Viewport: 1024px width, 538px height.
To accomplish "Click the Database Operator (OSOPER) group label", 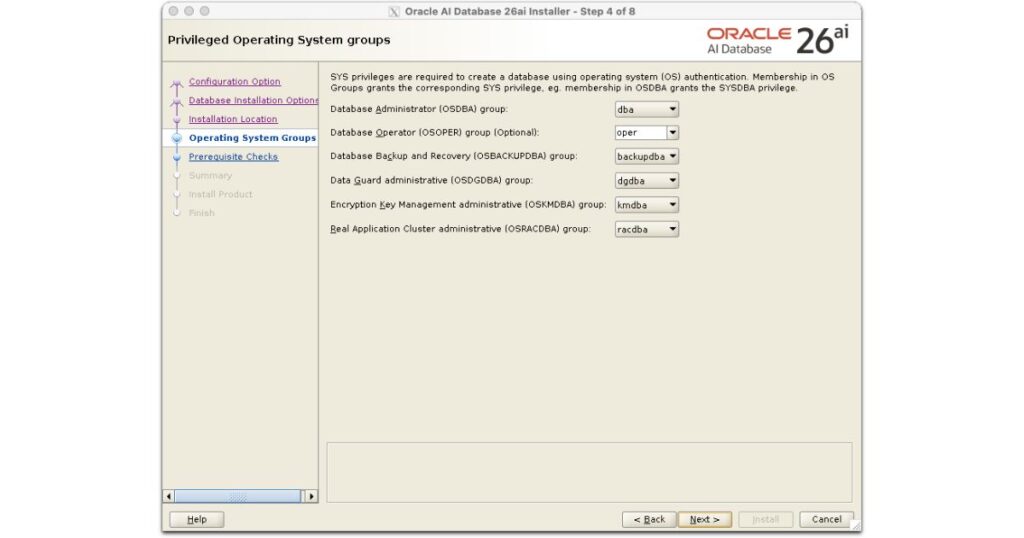I will pos(434,133).
